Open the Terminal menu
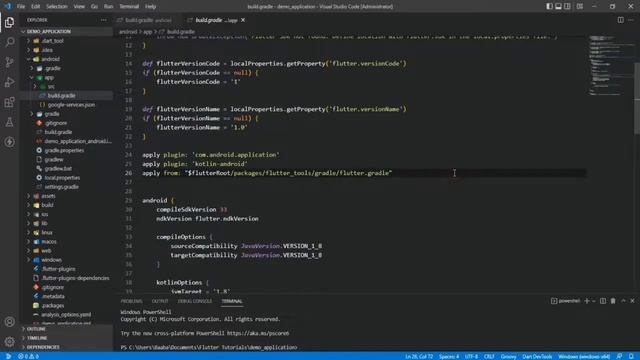640x360 pixels. click(129, 7)
